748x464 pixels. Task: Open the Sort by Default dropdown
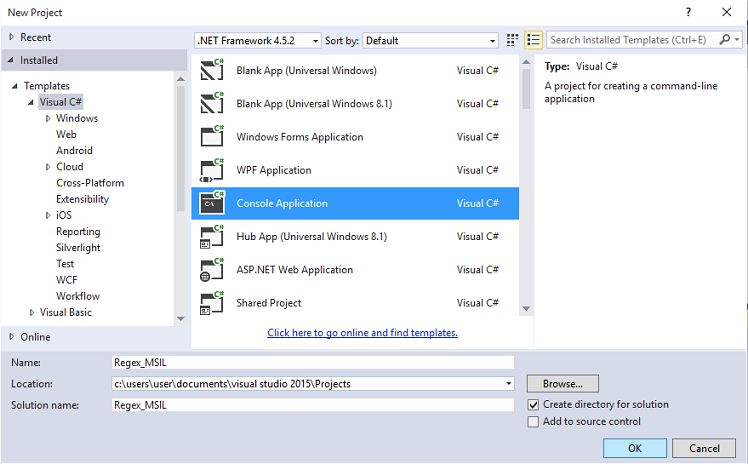[430, 41]
